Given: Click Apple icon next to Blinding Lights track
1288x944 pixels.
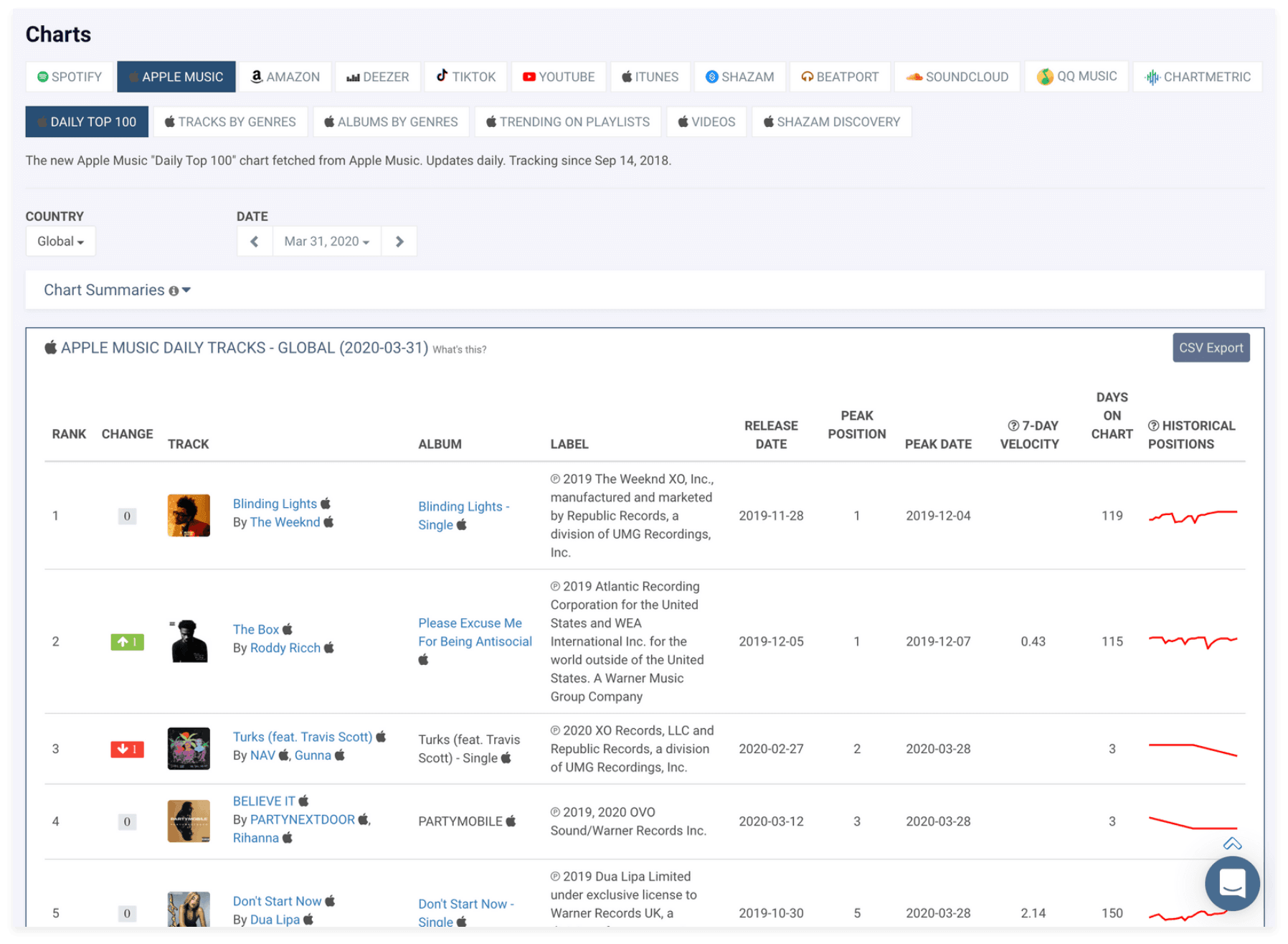Looking at the screenshot, I should pos(326,503).
